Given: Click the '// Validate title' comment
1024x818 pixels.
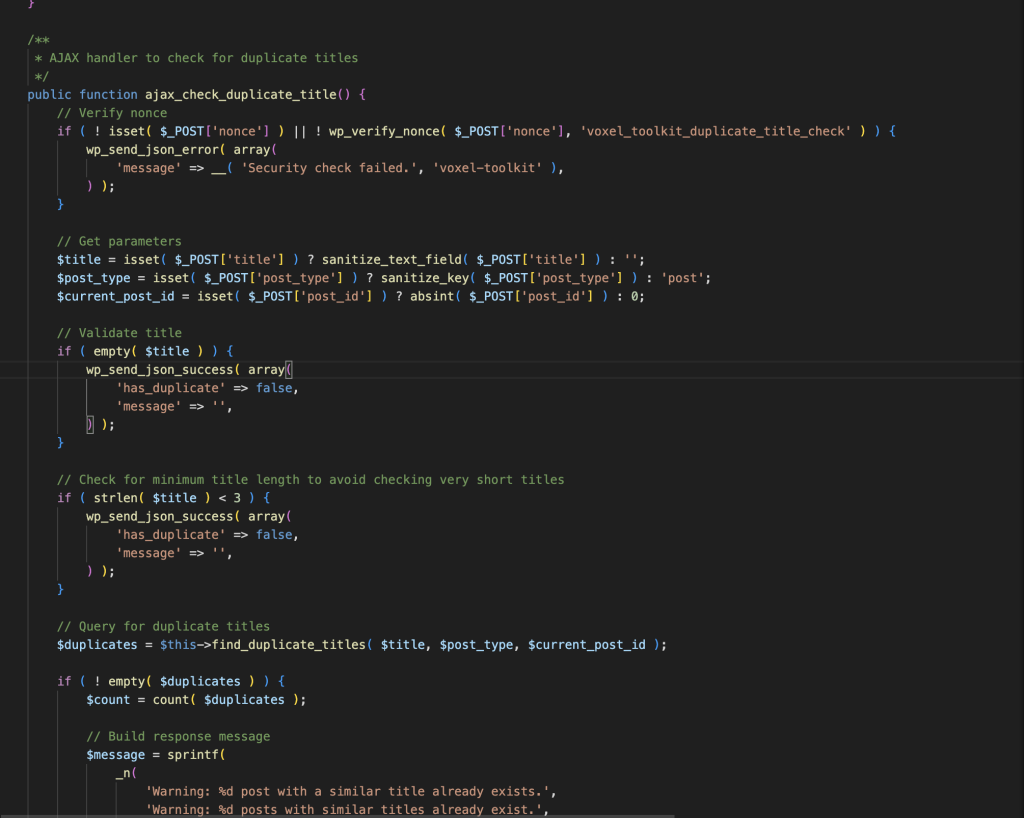Looking at the screenshot, I should click(x=119, y=333).
